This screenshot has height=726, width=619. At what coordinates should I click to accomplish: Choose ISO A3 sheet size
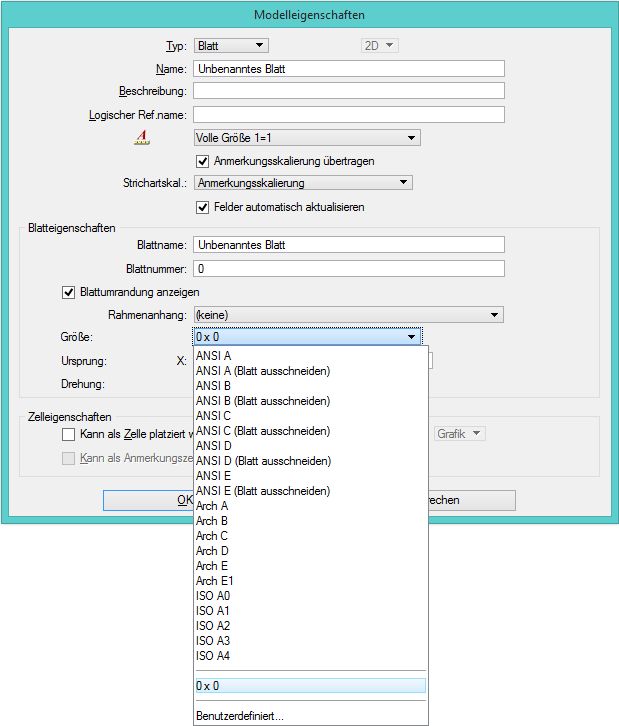(x=310, y=641)
